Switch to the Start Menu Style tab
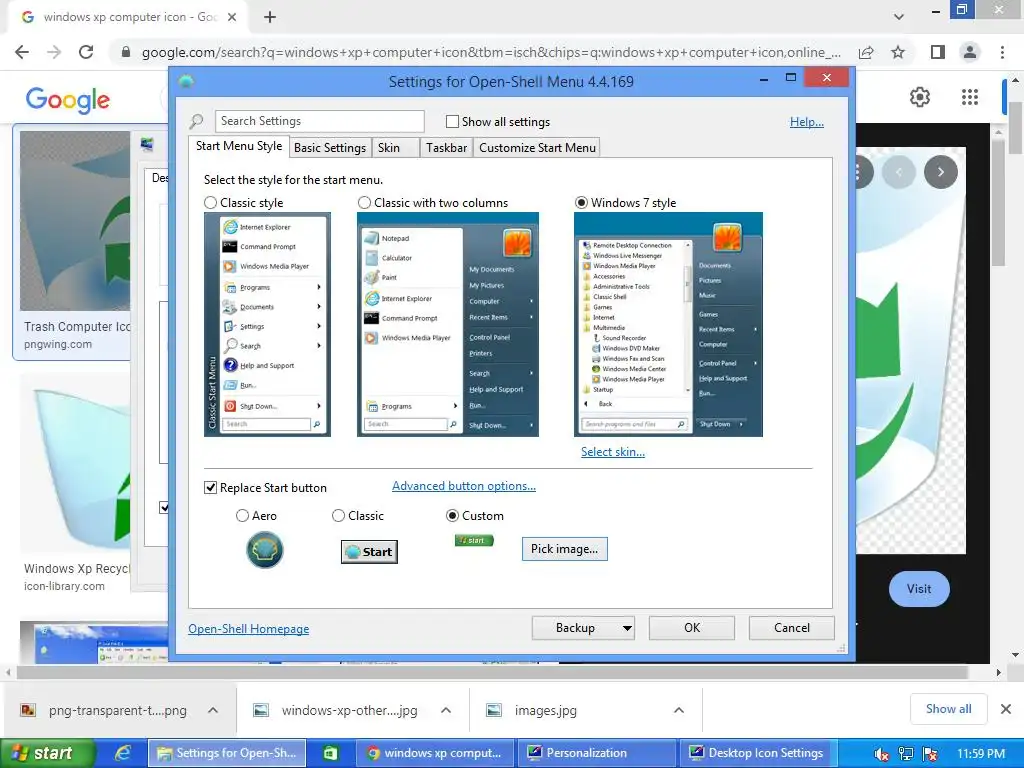The height and width of the screenshot is (768, 1024). 238,146
